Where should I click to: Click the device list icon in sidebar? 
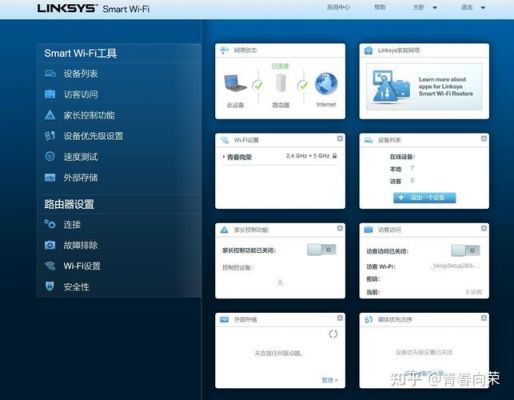50,74
